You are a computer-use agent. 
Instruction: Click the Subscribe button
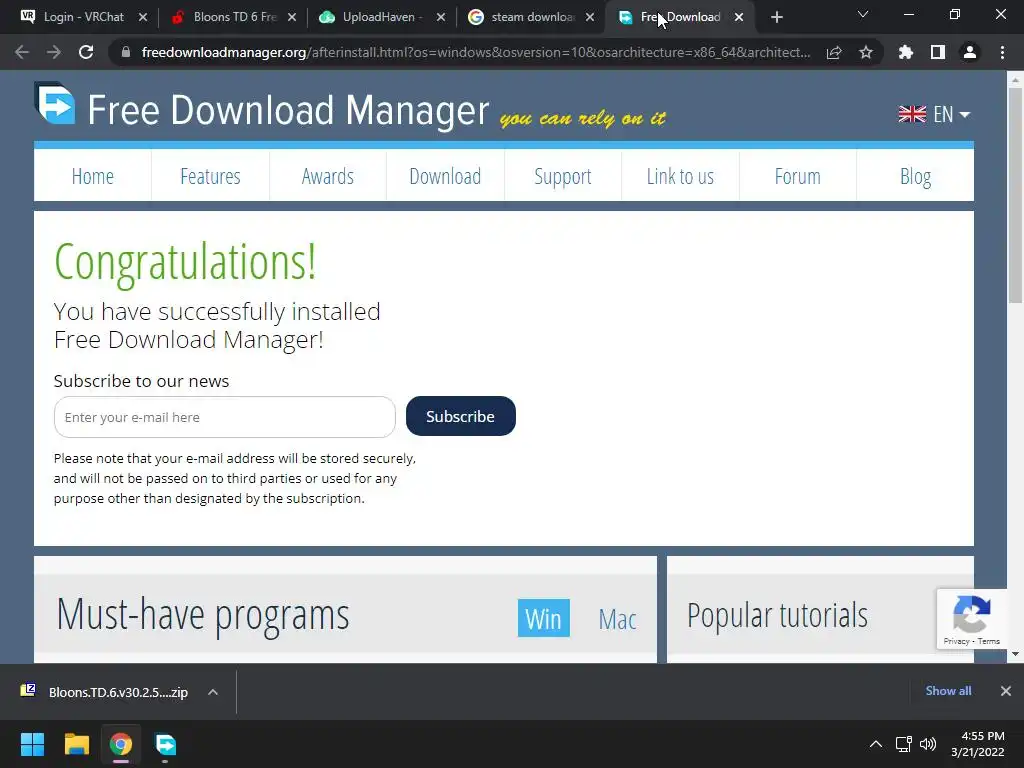coord(460,416)
